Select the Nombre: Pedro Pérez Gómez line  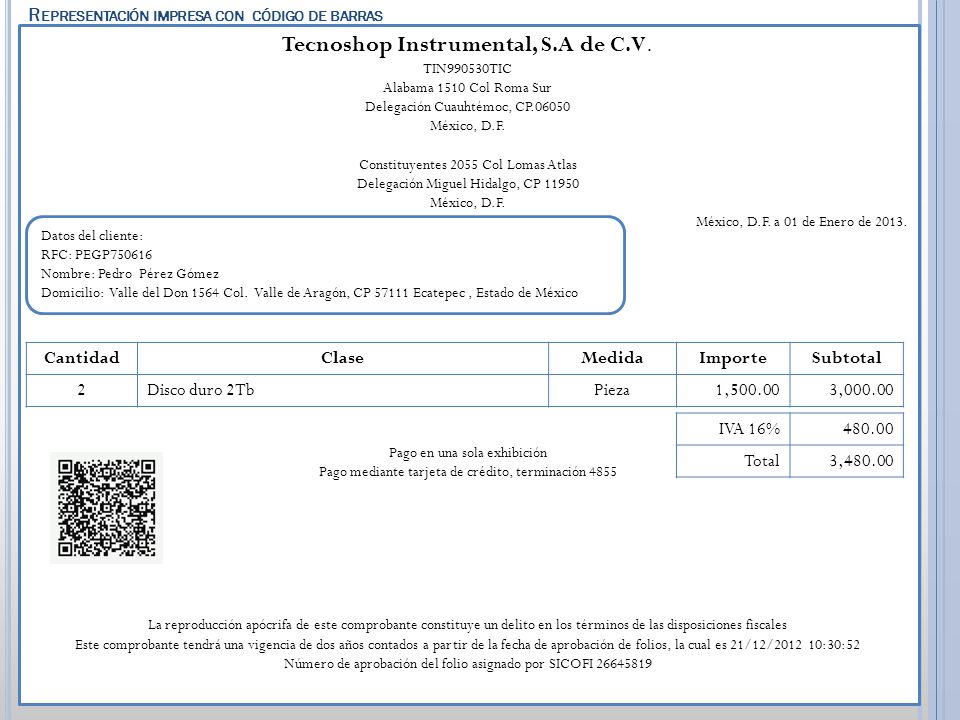pyautogui.click(x=130, y=274)
